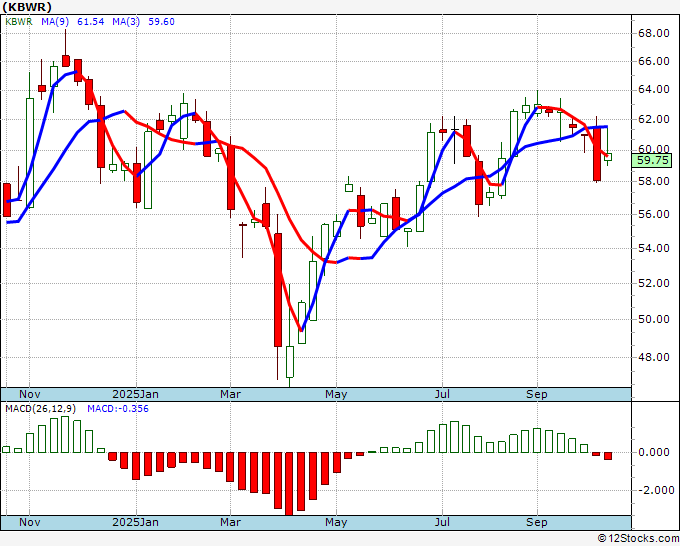Viewport: 680px width, 546px height.
Task: Click the 59.60 moving average value
Action: (161, 22)
